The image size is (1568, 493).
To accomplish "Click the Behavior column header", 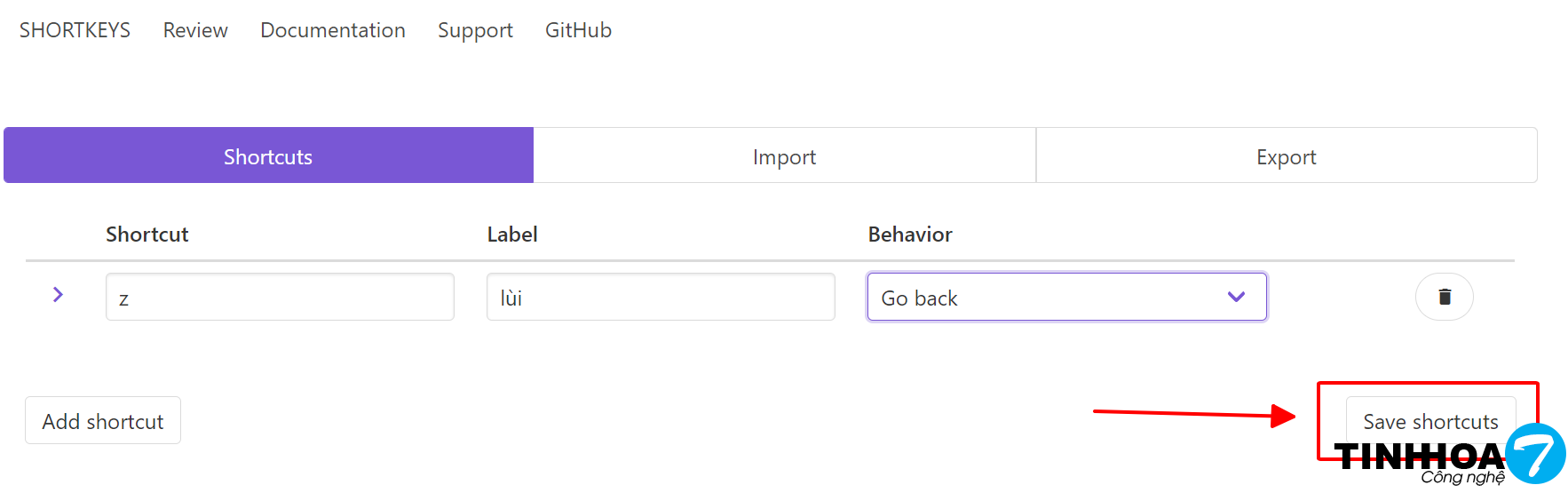I will tap(910, 235).
